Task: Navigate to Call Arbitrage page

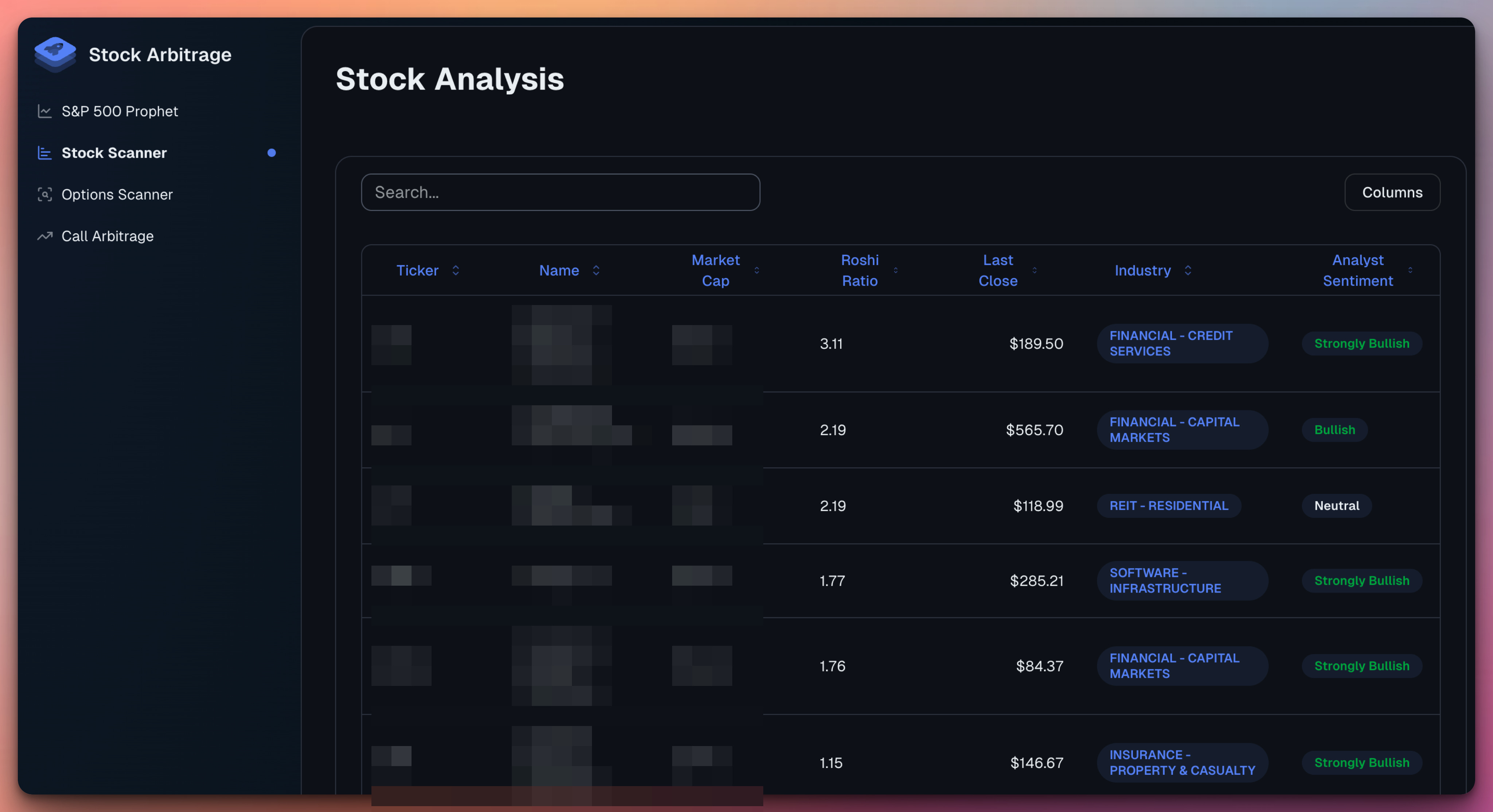Action: 107,236
